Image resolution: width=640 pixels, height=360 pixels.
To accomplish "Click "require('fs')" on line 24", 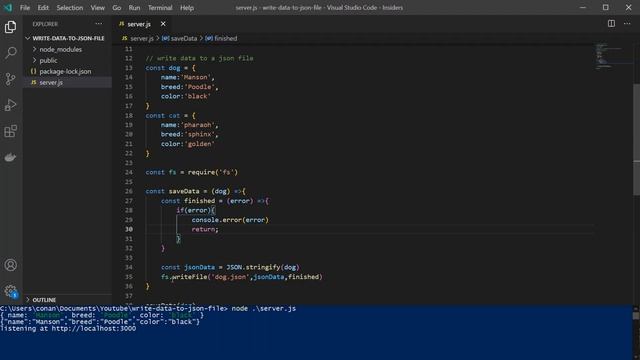I will (x=213, y=172).
